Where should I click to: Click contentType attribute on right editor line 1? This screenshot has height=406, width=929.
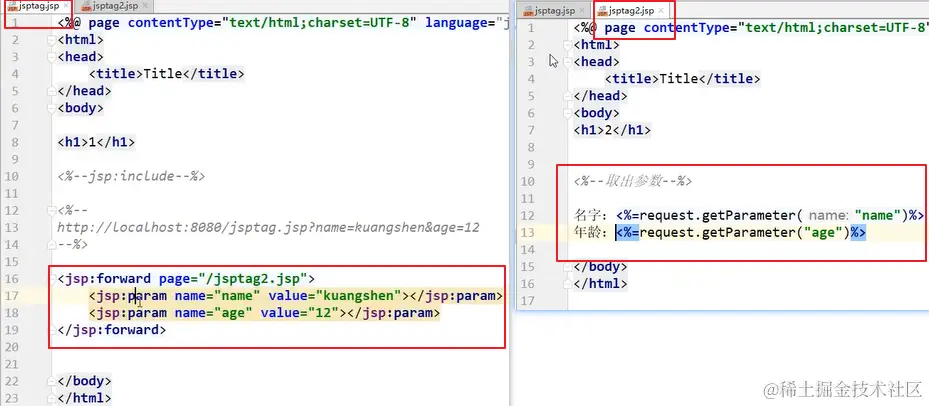click(786, 28)
